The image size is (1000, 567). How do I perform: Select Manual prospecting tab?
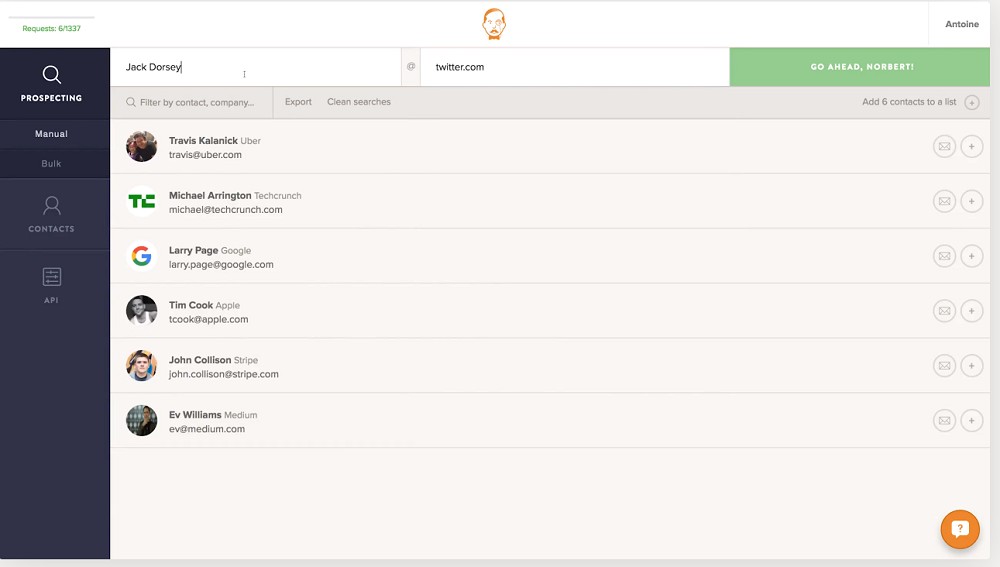click(52, 134)
